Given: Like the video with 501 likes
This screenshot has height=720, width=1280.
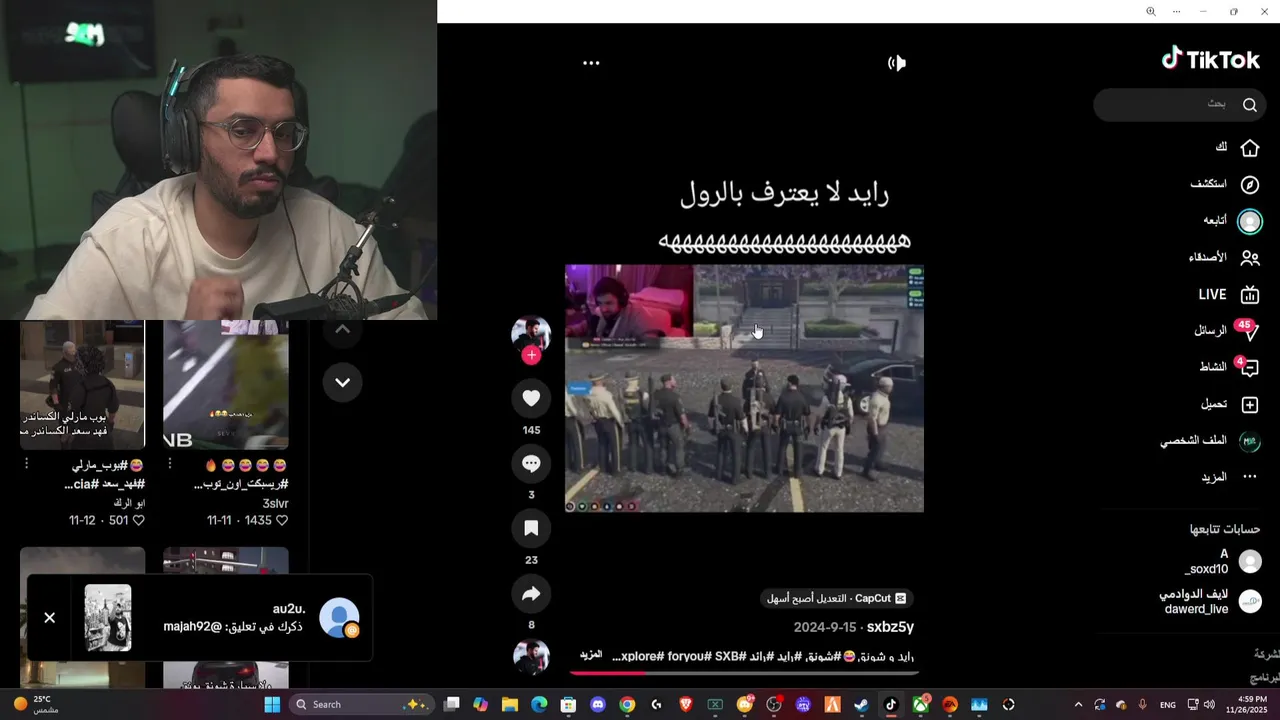Looking at the screenshot, I should (x=139, y=521).
